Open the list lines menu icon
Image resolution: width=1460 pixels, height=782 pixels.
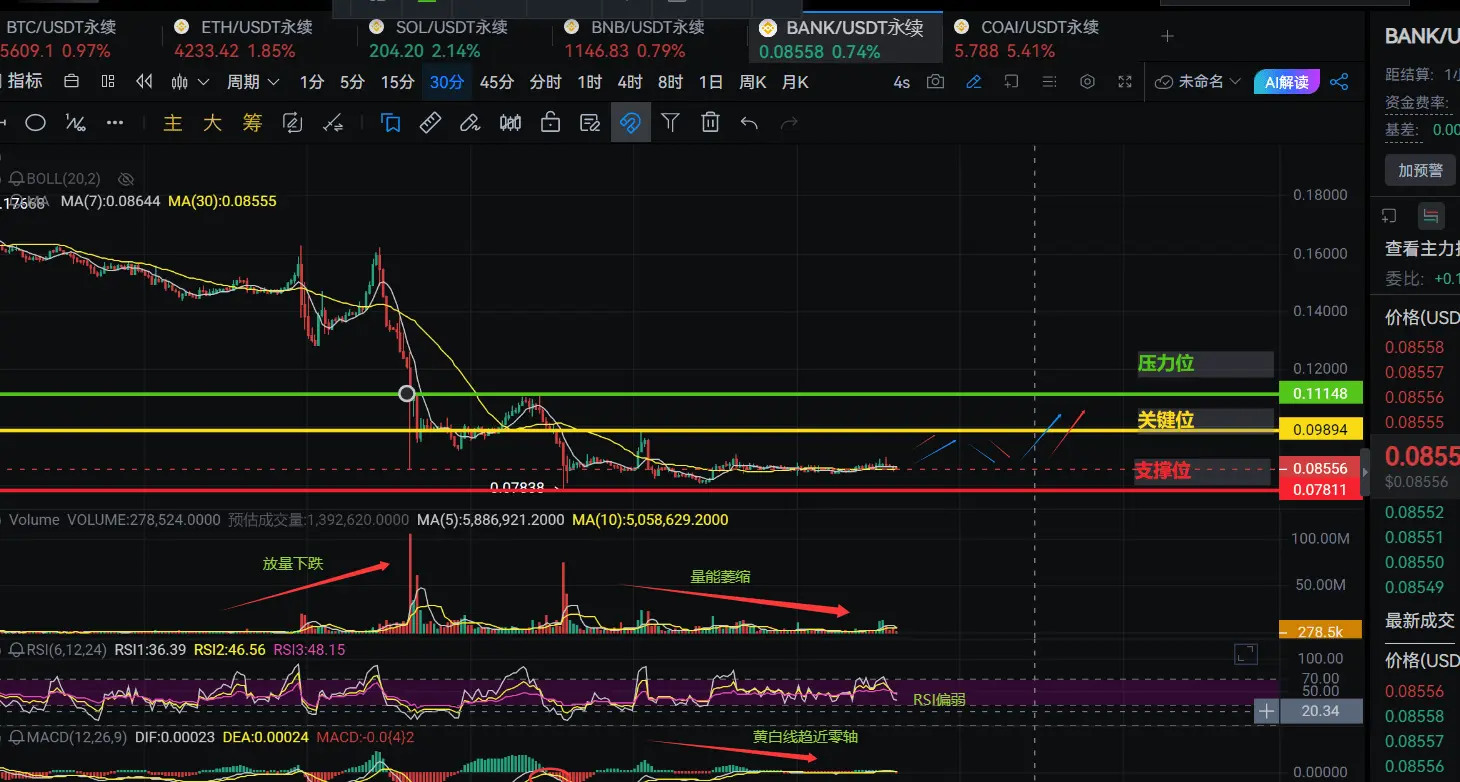[1048, 82]
